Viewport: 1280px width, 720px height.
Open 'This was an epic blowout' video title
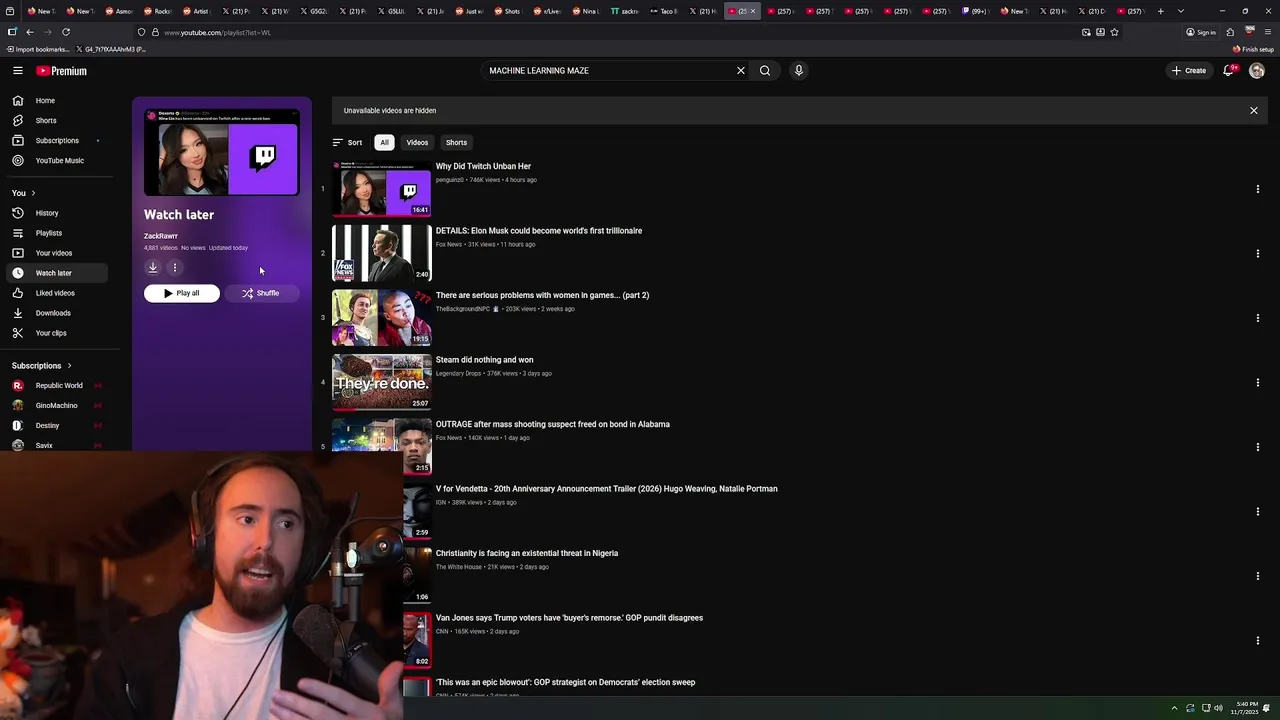tap(565, 682)
